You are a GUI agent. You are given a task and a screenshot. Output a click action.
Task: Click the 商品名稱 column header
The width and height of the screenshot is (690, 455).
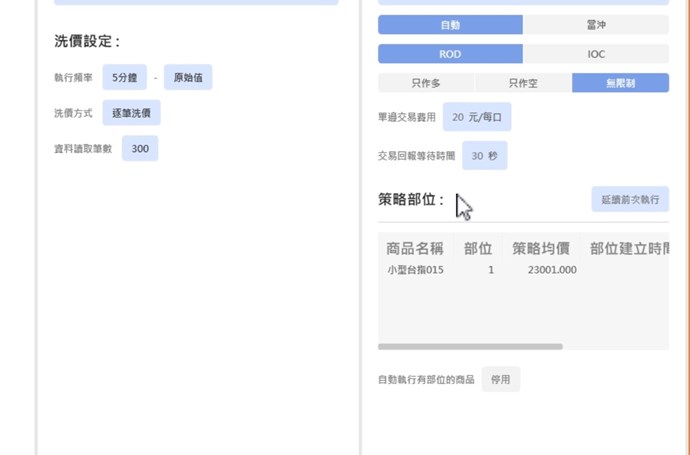[414, 248]
